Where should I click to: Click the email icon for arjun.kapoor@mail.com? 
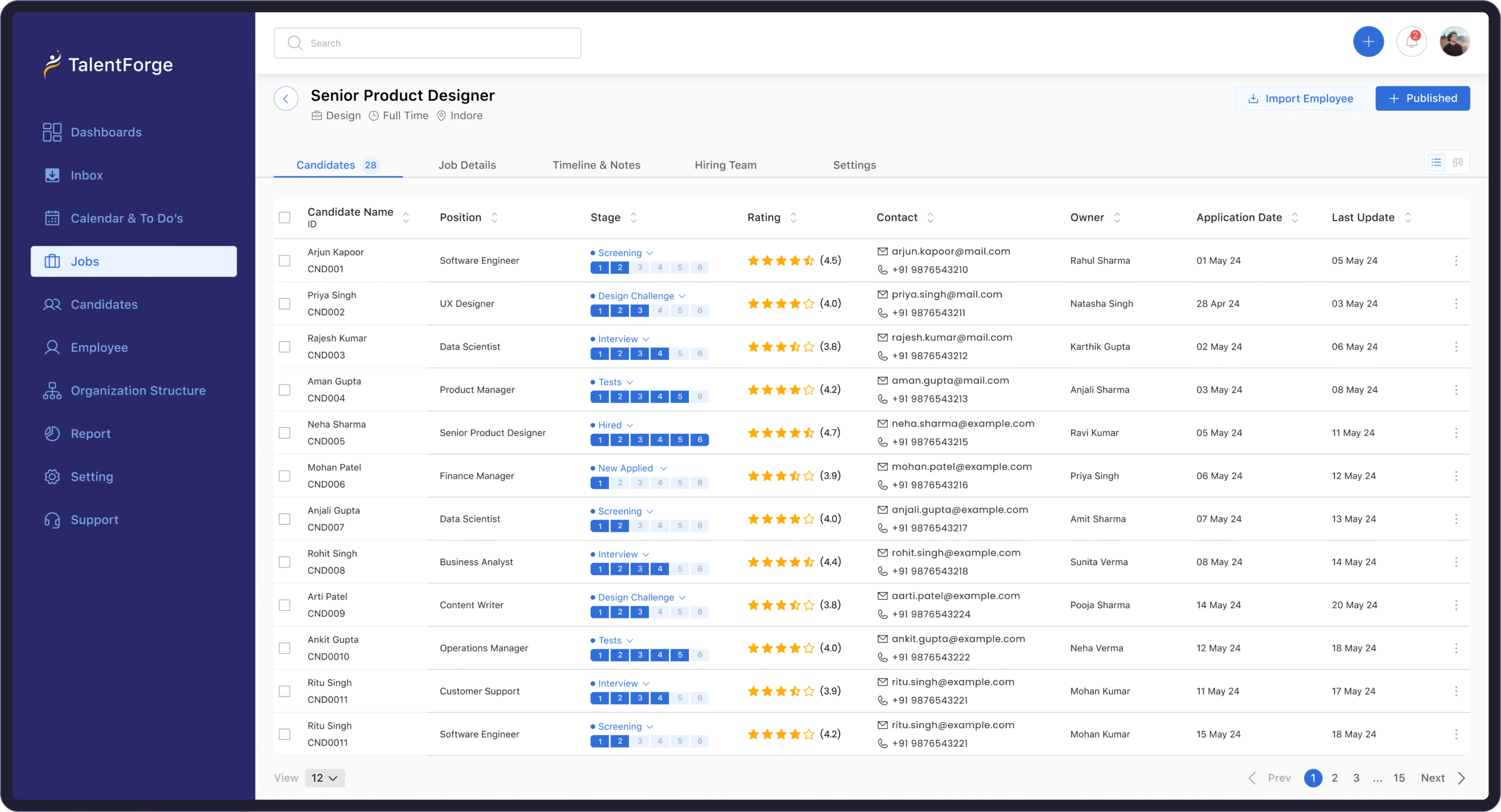coord(882,252)
